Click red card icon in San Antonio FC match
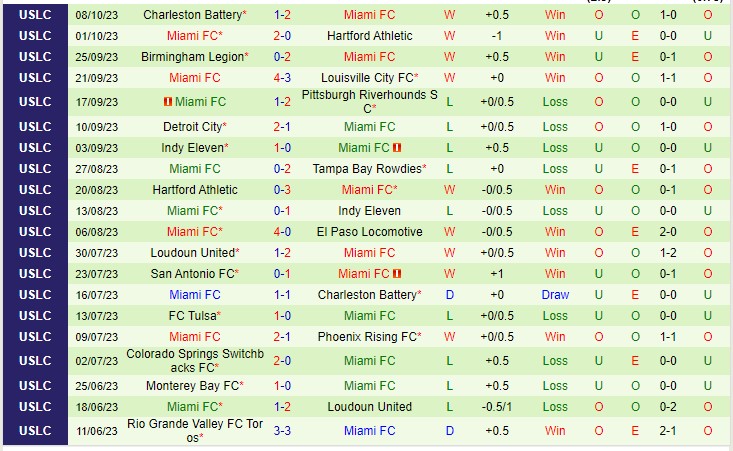 (397, 274)
